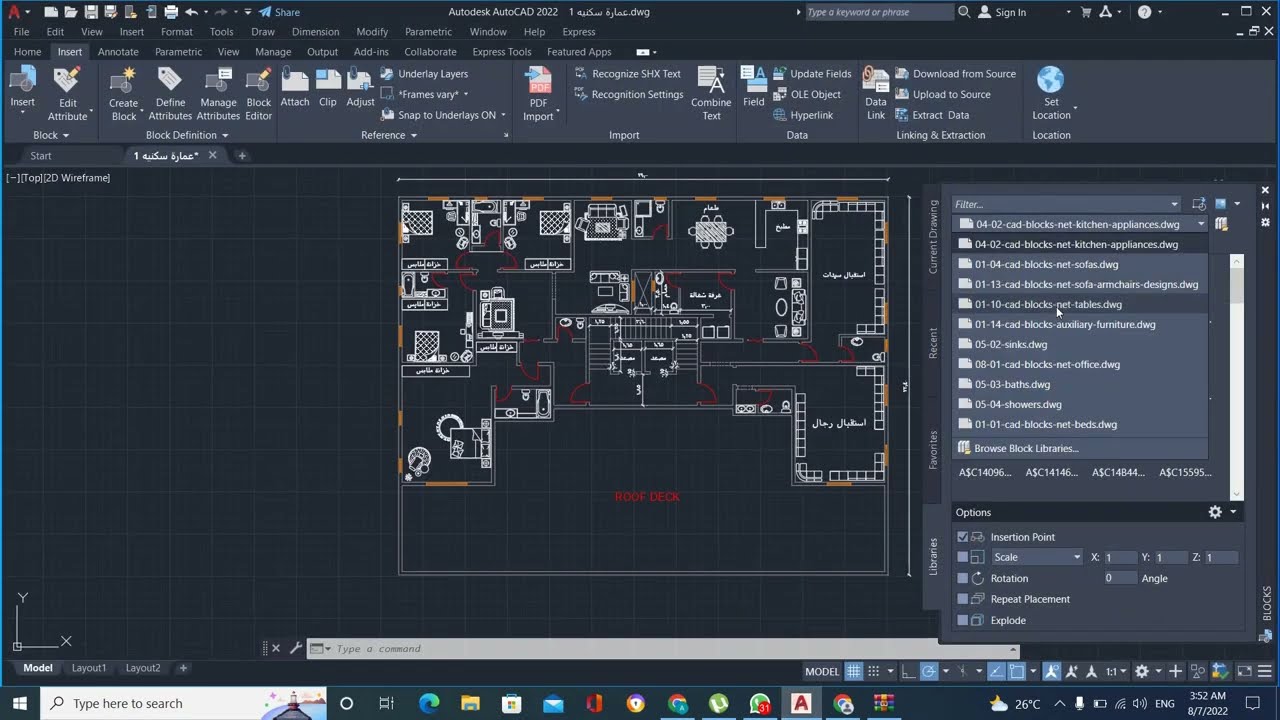1280x720 pixels.
Task: Open the Insert block tool in ribbon
Action: 22,88
